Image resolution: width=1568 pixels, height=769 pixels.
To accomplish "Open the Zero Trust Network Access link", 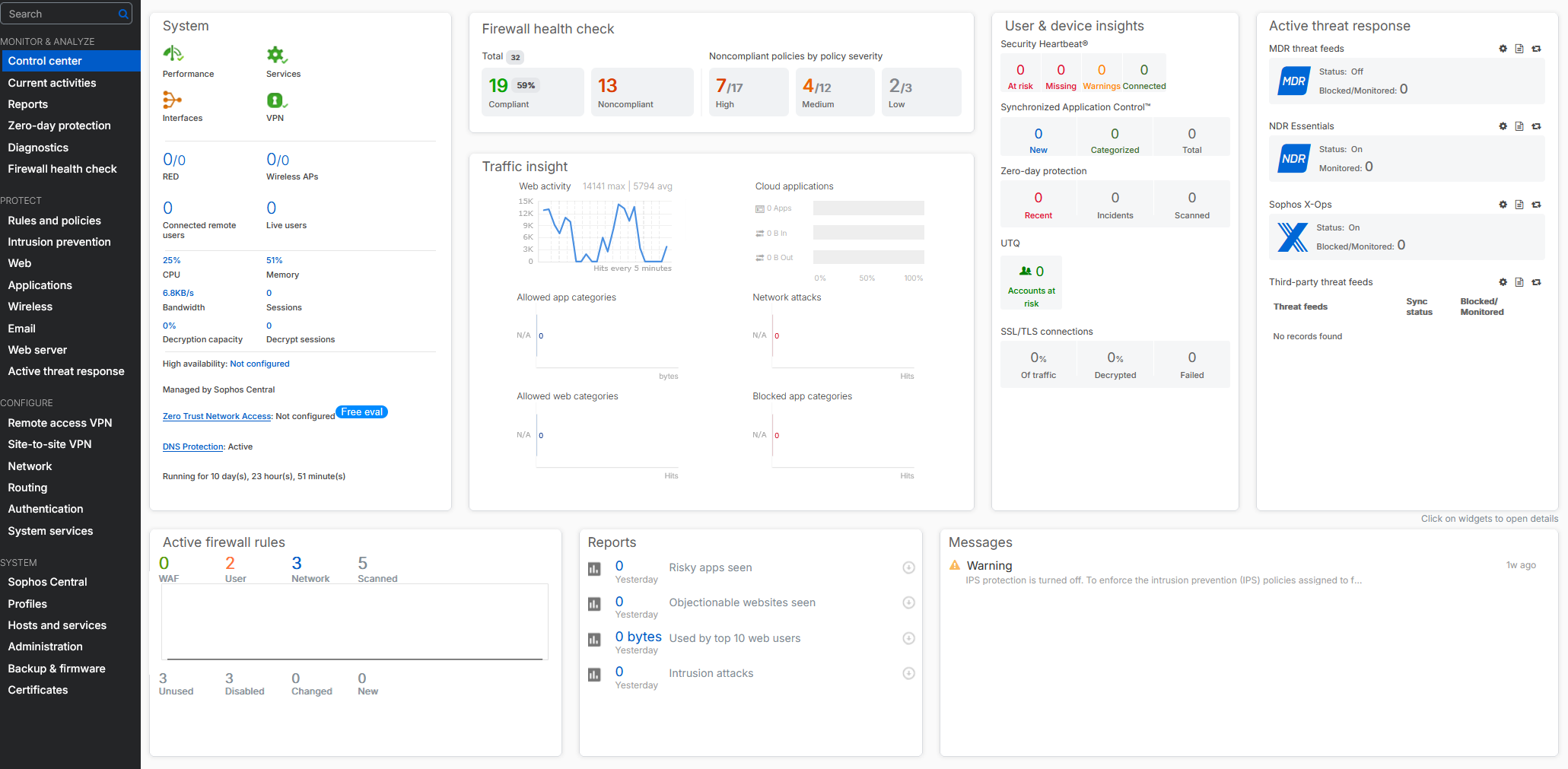I will pos(217,416).
